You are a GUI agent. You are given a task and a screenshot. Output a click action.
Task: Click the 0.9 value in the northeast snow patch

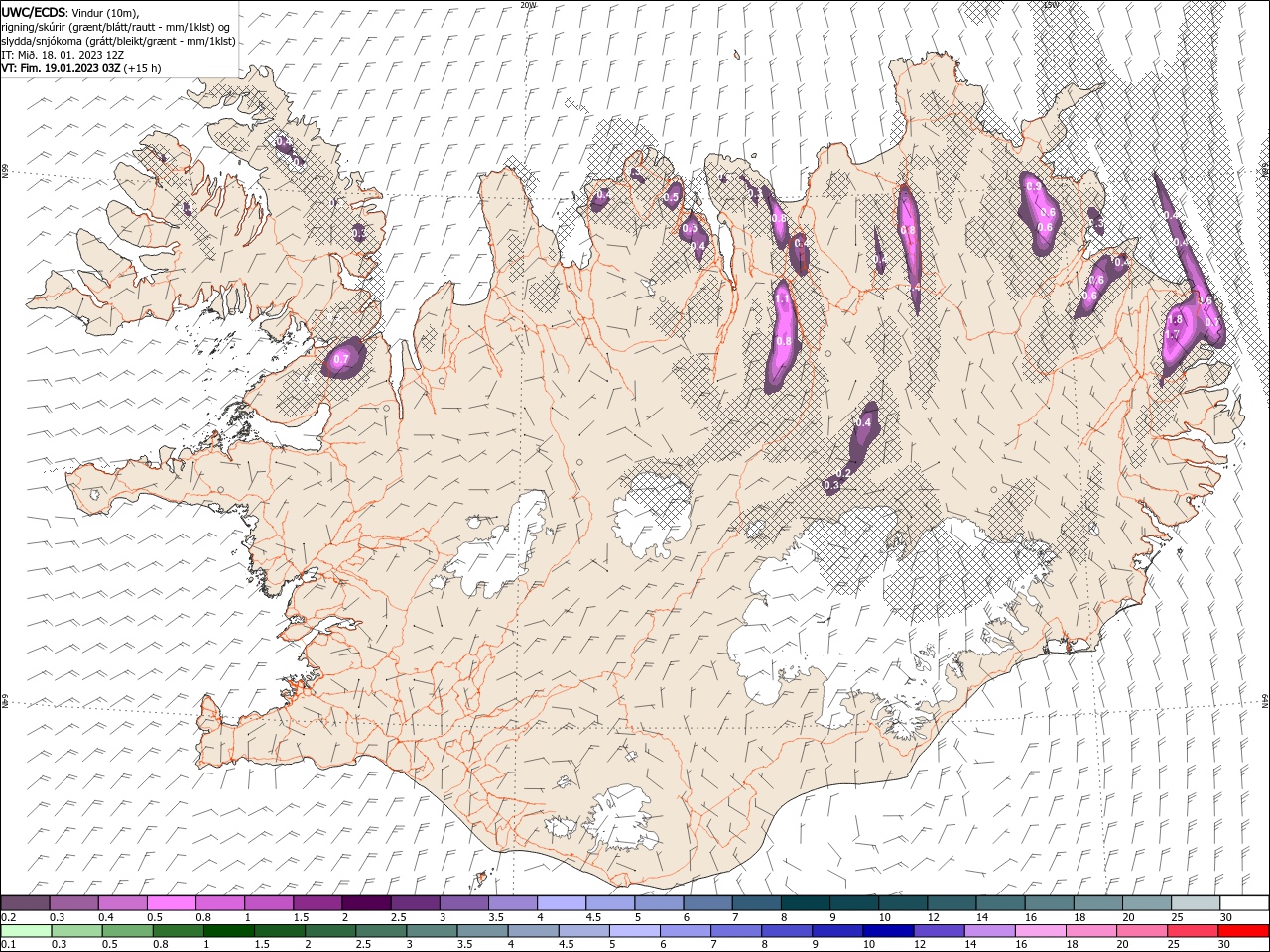[x=1033, y=187]
